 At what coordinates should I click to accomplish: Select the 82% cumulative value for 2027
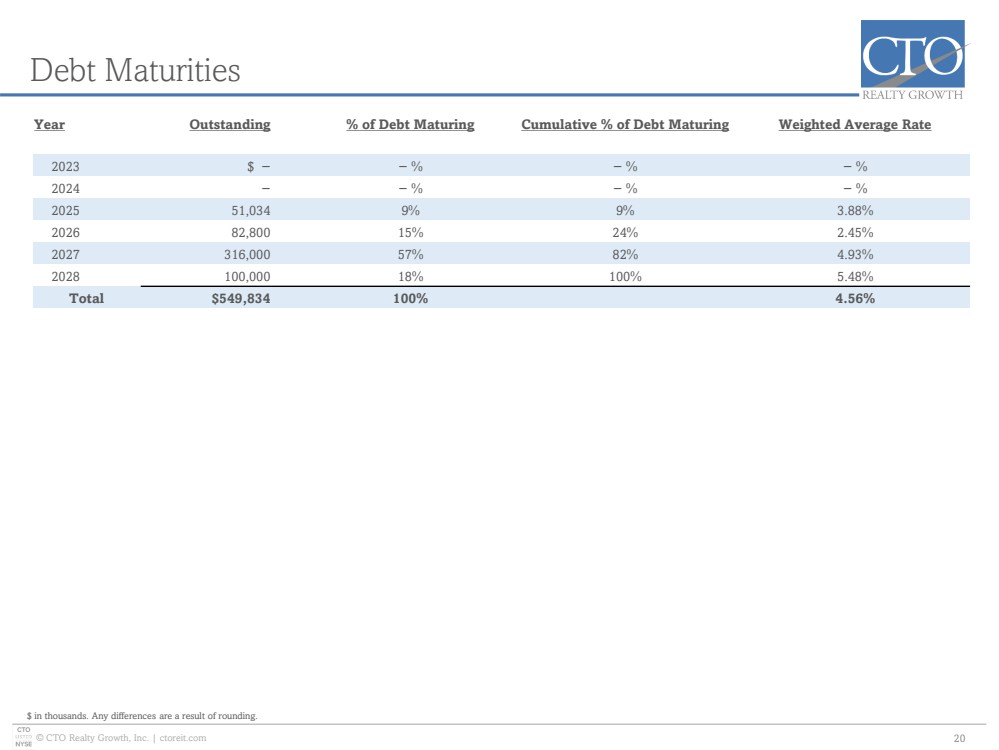point(625,254)
